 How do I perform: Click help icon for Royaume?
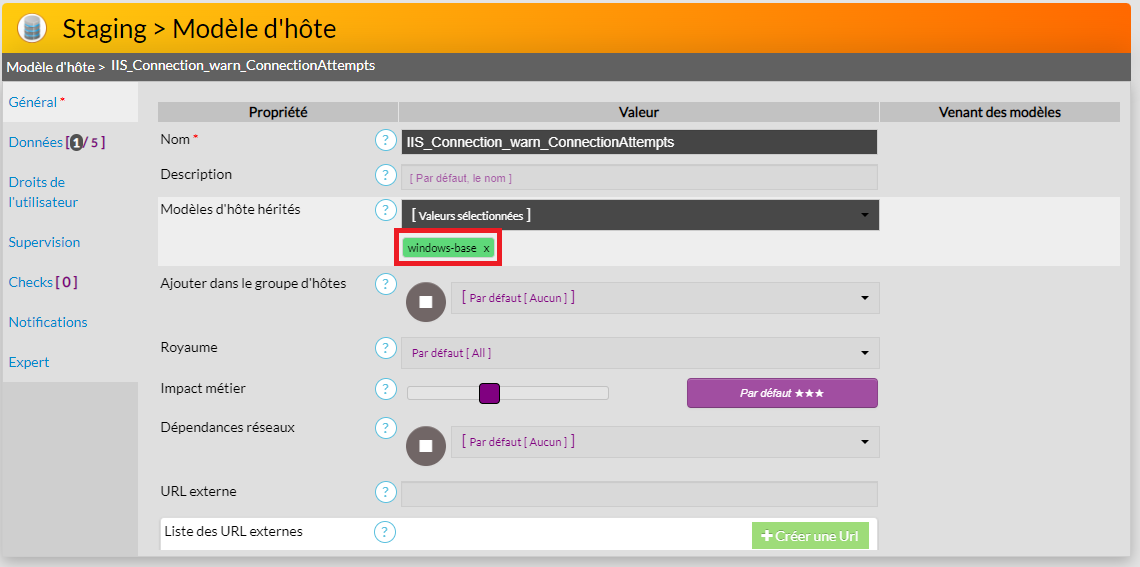click(x=385, y=349)
